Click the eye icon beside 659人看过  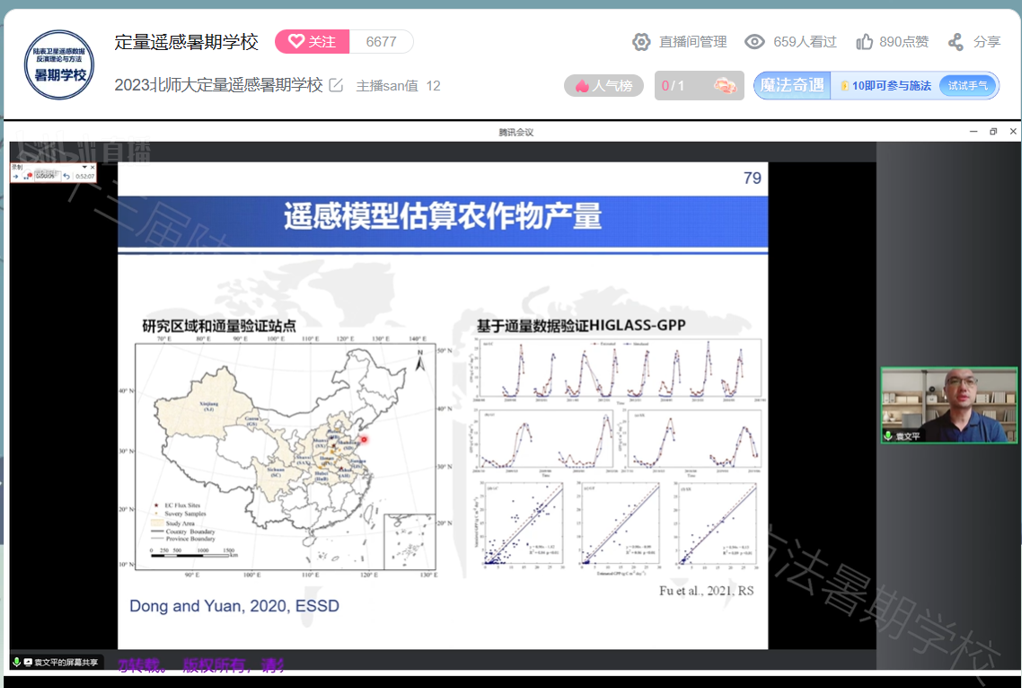[755, 42]
